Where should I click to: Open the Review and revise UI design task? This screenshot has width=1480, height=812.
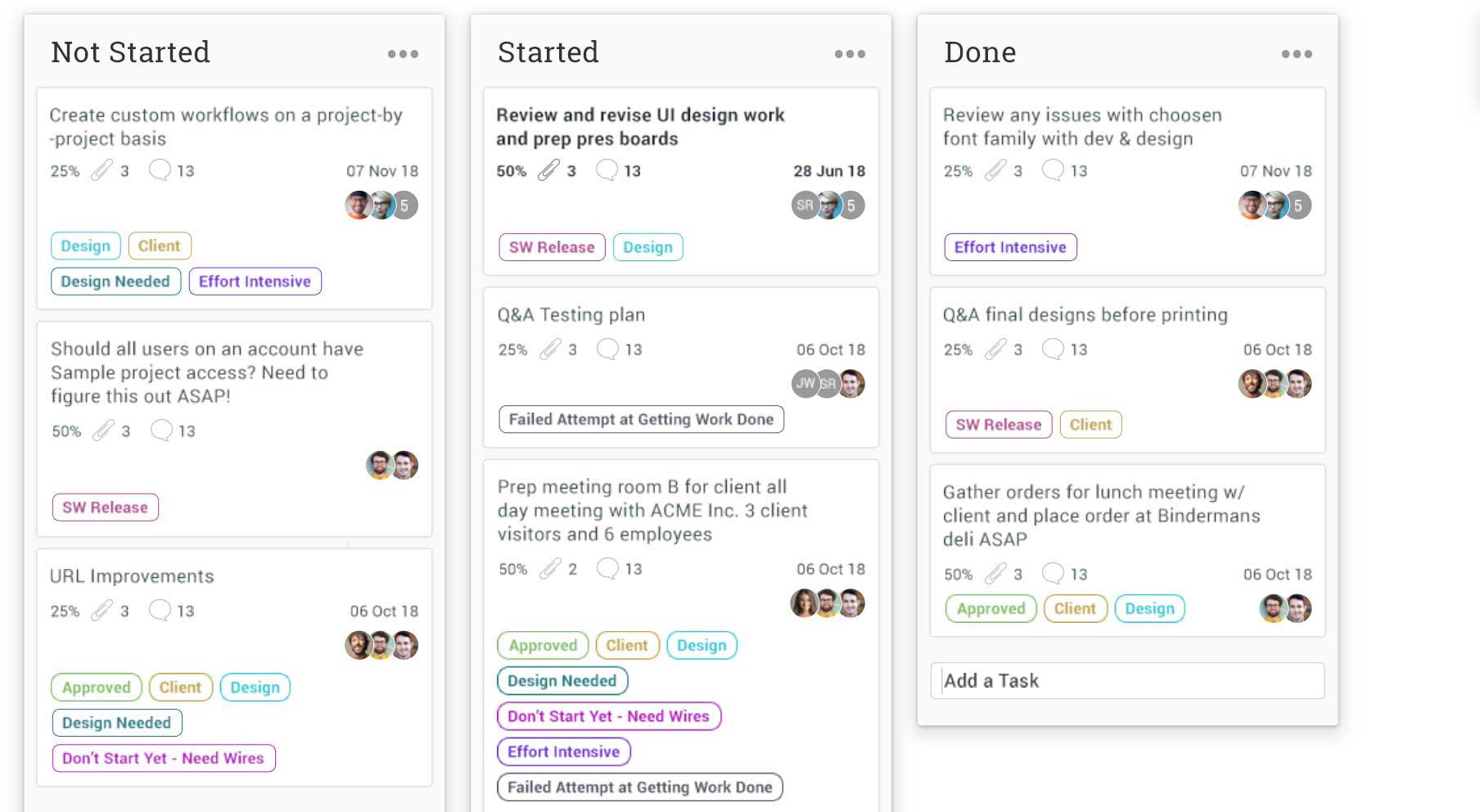(640, 126)
